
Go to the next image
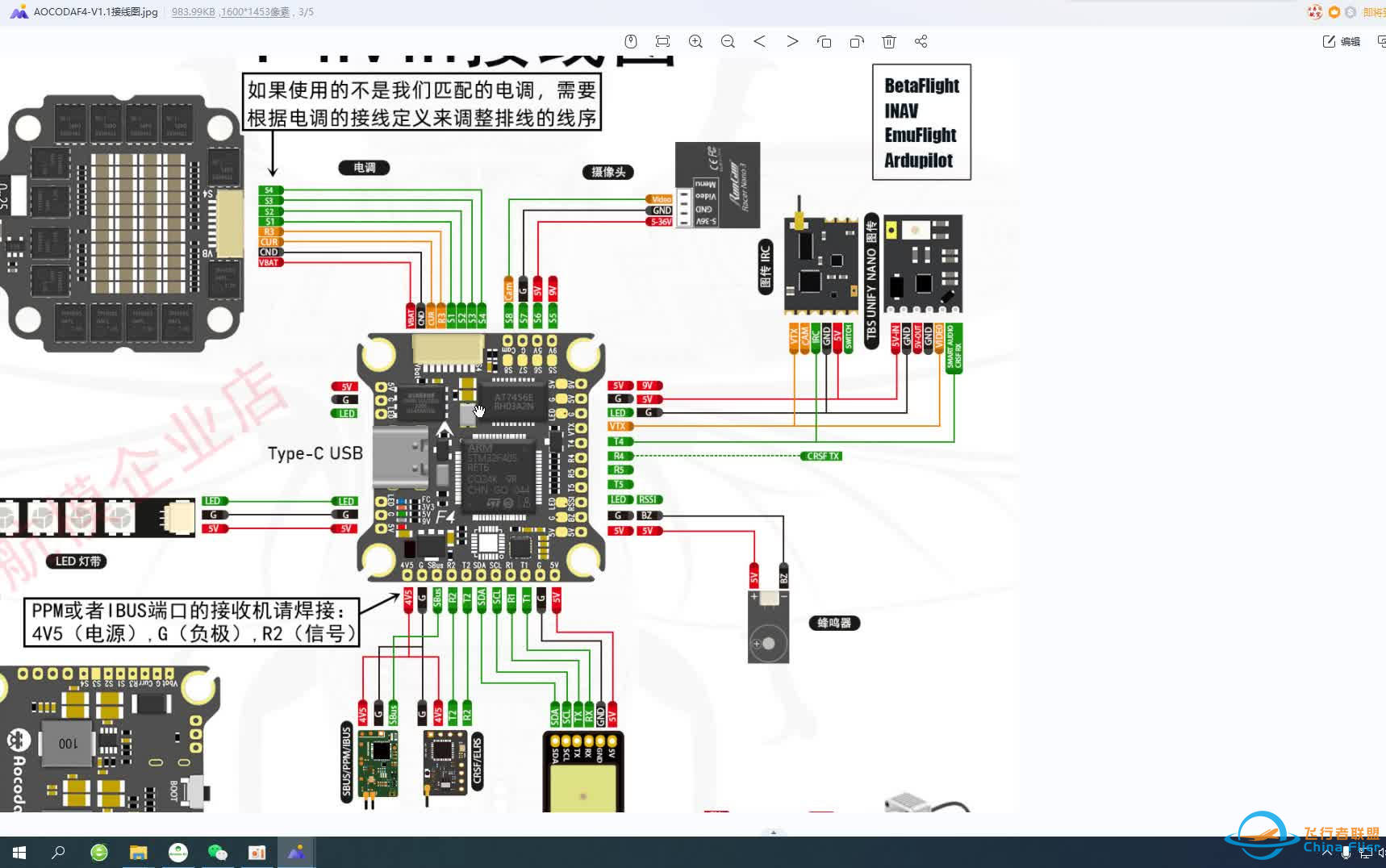(792, 41)
